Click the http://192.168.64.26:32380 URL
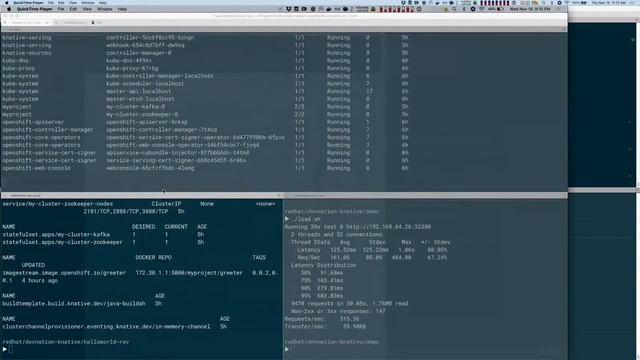The image size is (640, 360). tap(388, 227)
